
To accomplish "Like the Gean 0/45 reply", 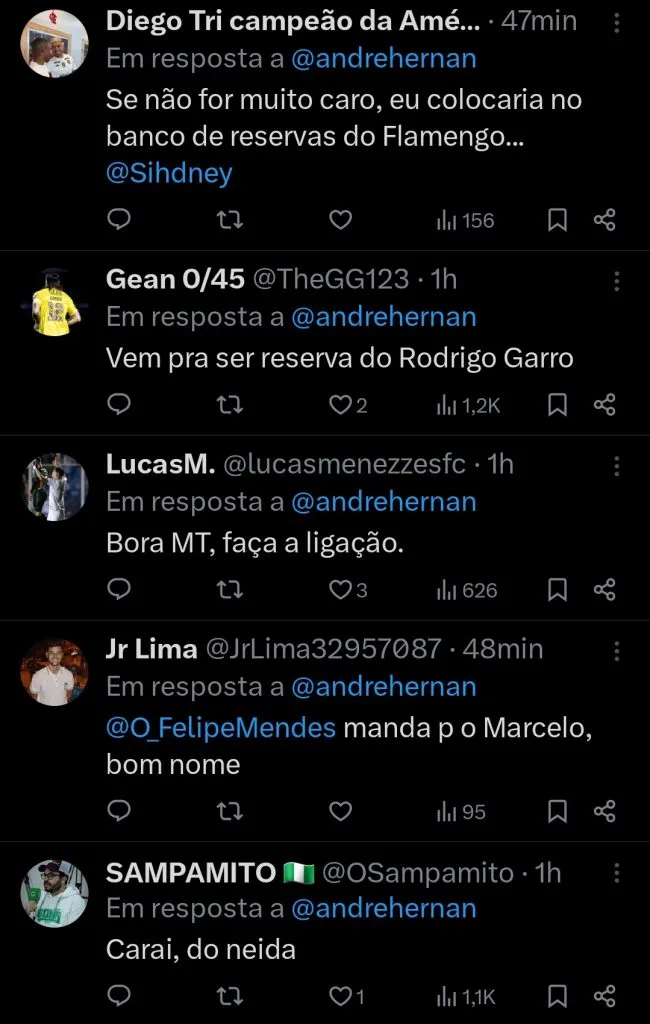I will 340,405.
